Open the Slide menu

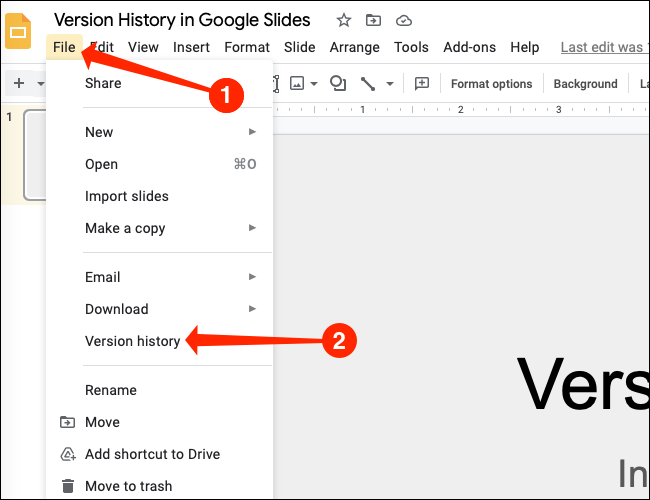tap(299, 47)
